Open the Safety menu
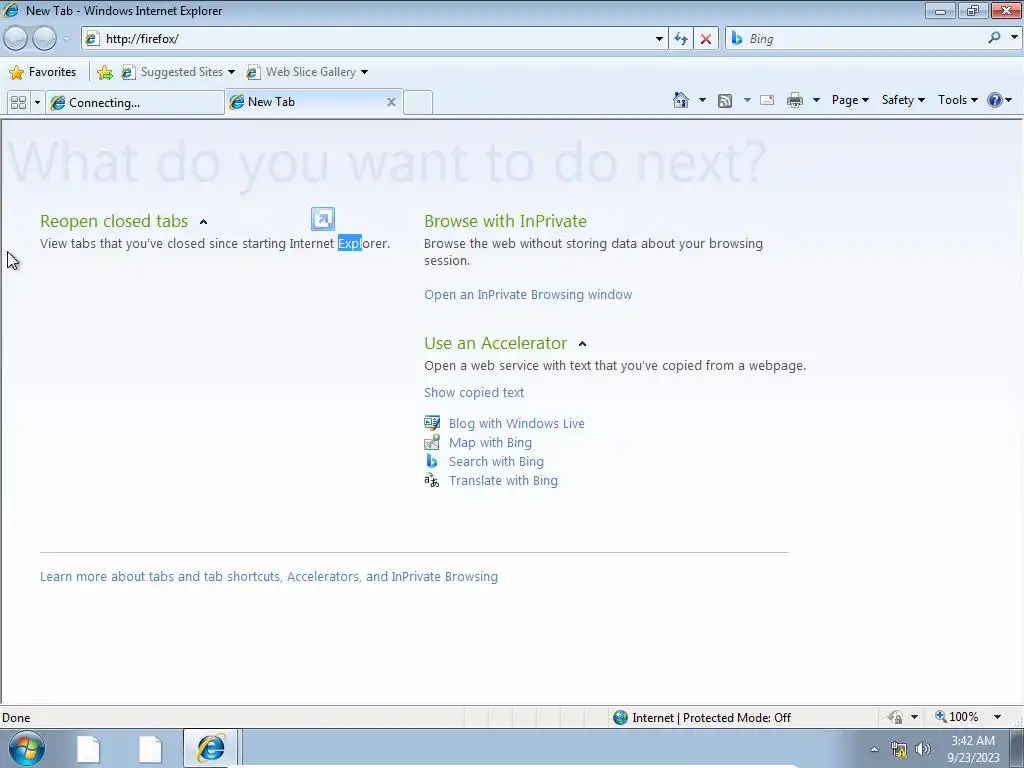 (x=903, y=100)
